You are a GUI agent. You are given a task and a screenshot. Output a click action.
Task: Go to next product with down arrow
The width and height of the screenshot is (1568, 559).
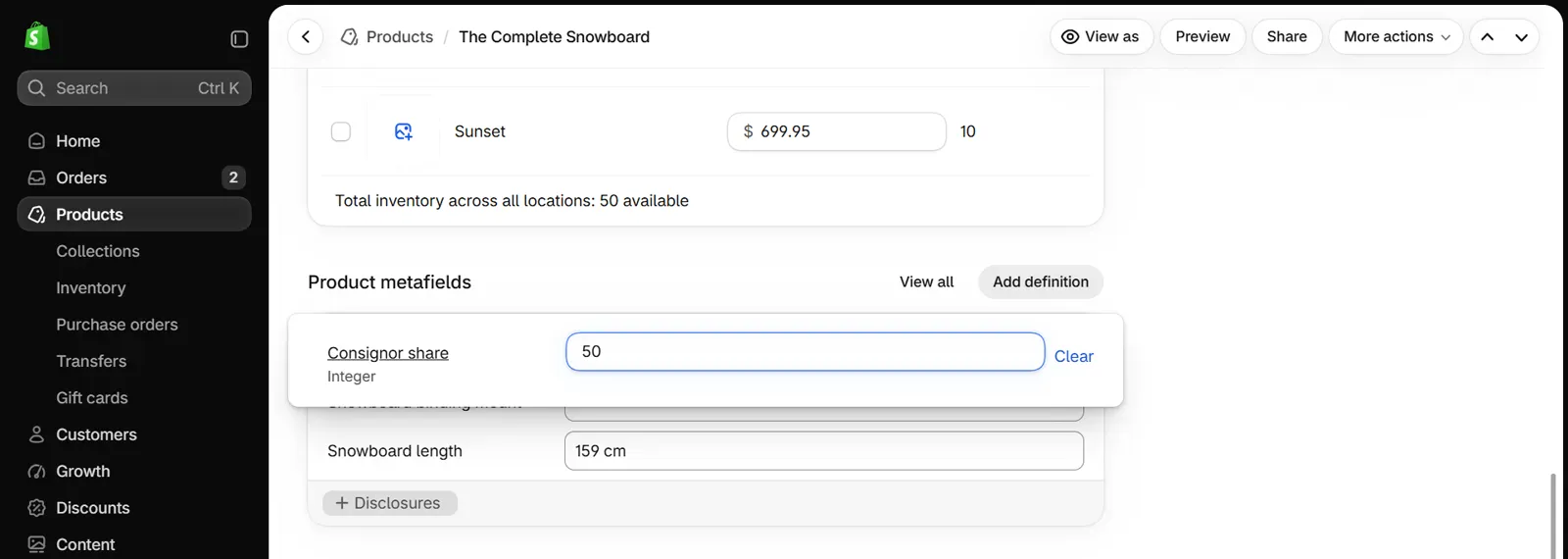(1521, 37)
